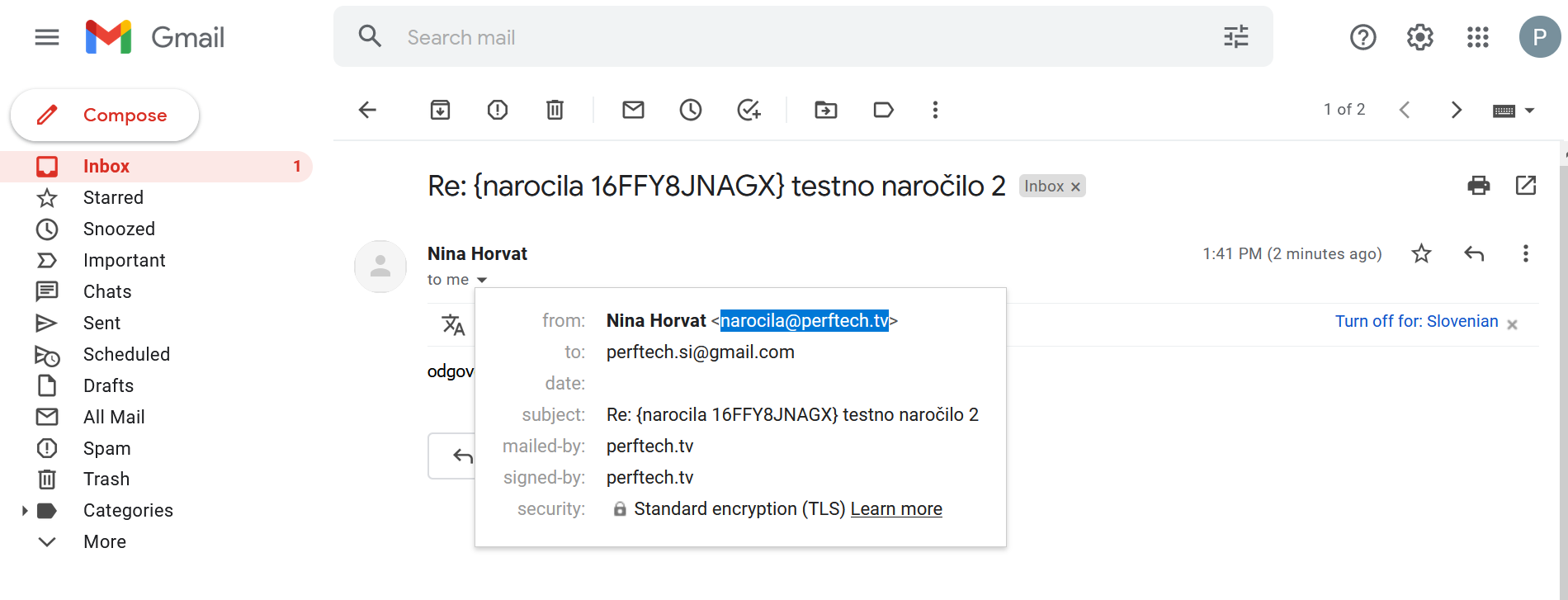
Task: Show search options filter icon
Action: click(x=1235, y=36)
